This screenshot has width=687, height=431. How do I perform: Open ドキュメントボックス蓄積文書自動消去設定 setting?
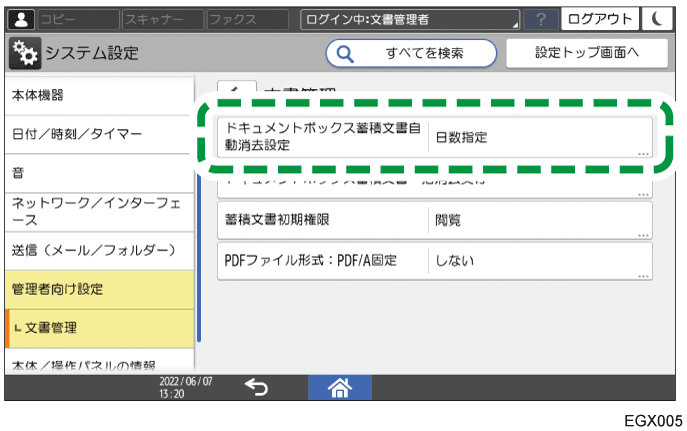tap(435, 137)
